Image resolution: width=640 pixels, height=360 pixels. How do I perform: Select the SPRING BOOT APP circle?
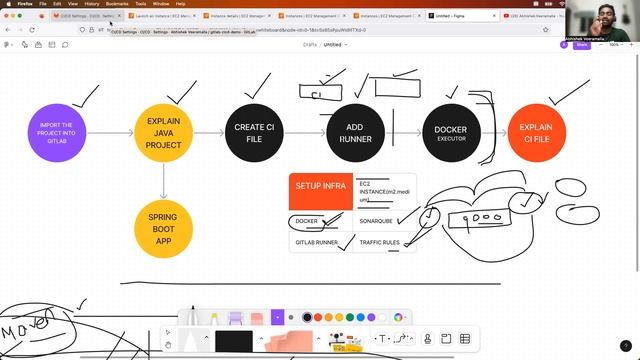pos(163,229)
